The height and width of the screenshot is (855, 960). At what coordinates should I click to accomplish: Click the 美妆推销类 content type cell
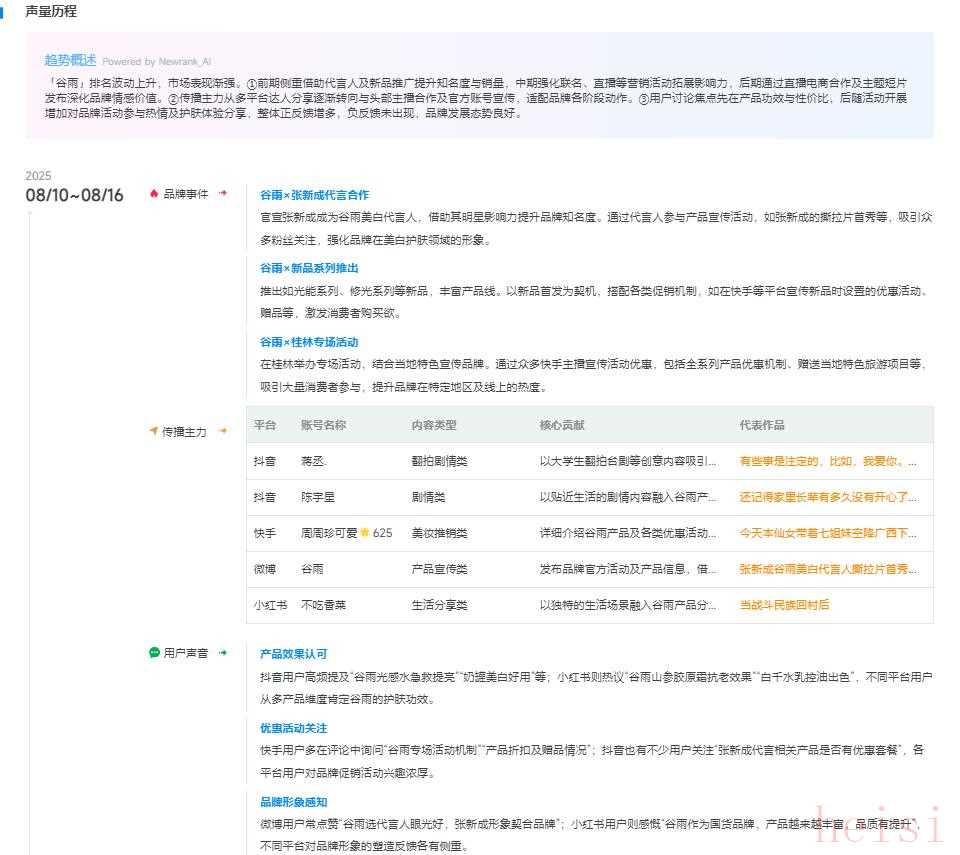[x=440, y=533]
